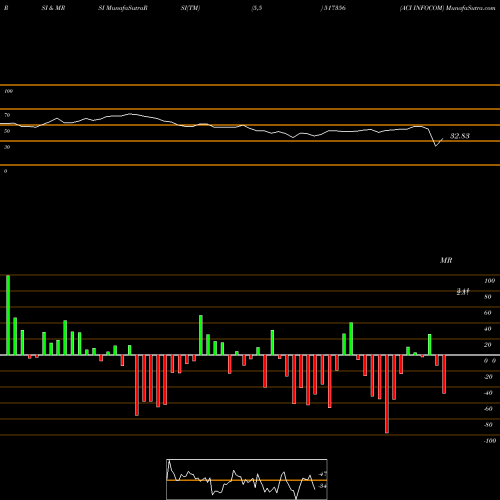Viewport: 500px width, 500px height.
Task: Click the MR axis label 20
Action: [x=488, y=345]
